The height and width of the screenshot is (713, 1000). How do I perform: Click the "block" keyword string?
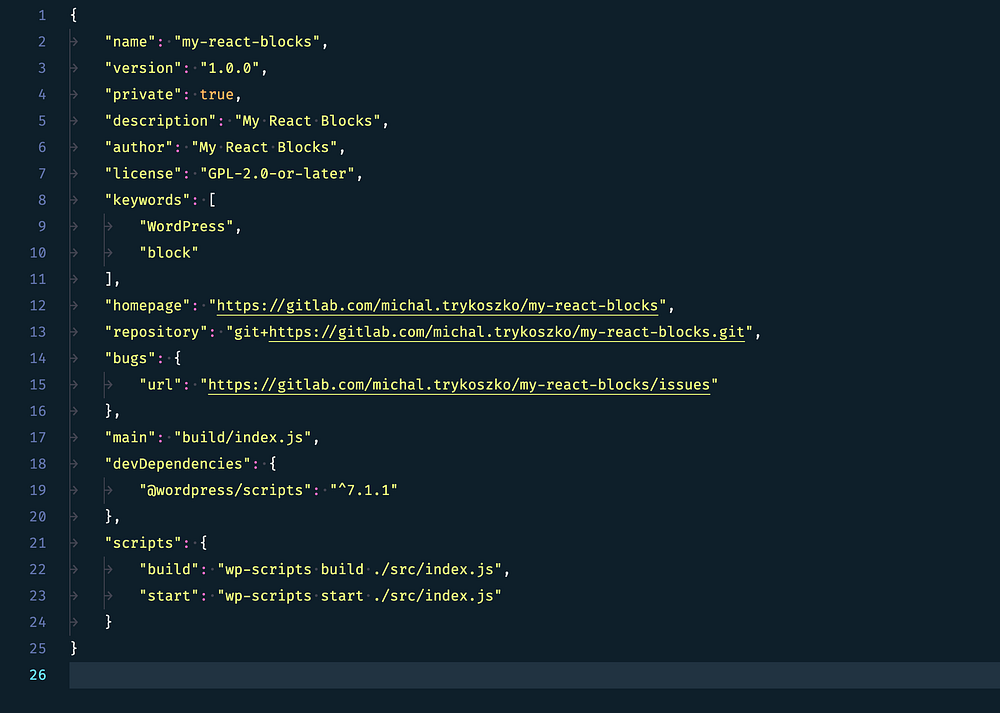click(x=168, y=253)
